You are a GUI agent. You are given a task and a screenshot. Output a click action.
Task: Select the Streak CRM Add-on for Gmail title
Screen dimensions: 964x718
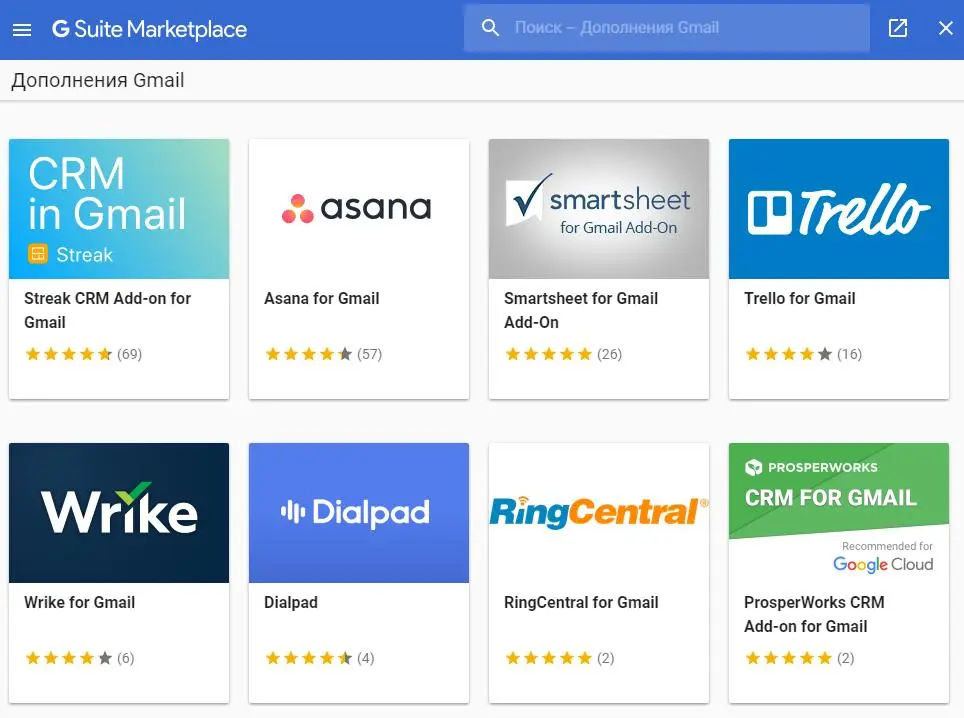coord(108,310)
